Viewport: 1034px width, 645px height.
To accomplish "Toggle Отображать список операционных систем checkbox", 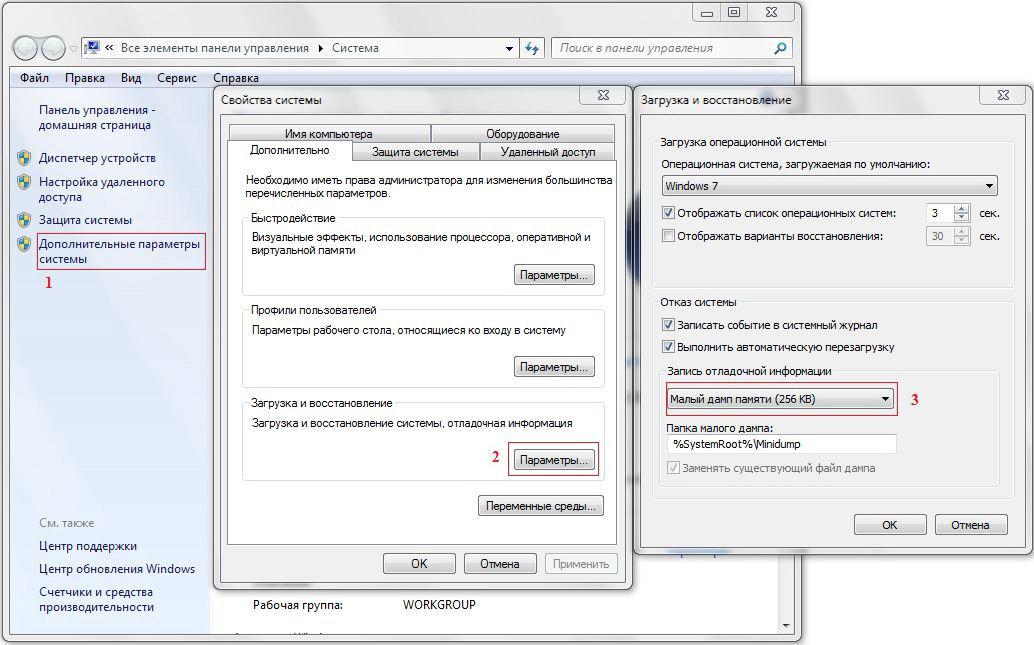I will tap(668, 213).
